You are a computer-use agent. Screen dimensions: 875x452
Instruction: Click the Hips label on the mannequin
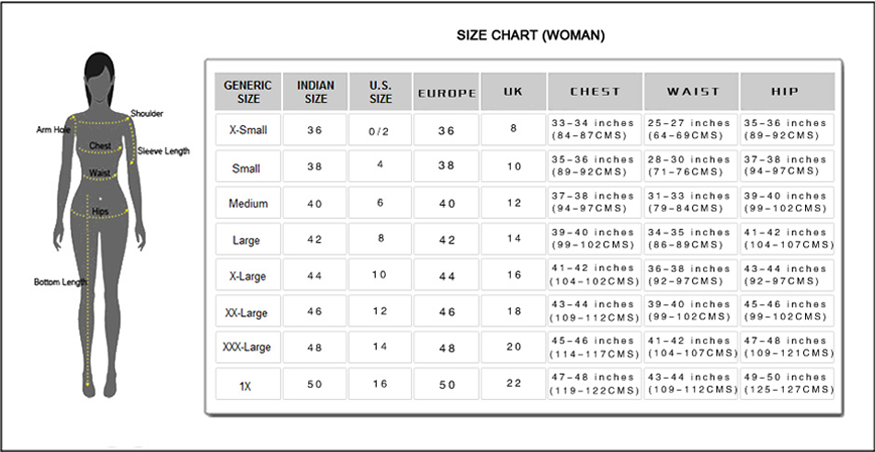pyautogui.click(x=100, y=212)
